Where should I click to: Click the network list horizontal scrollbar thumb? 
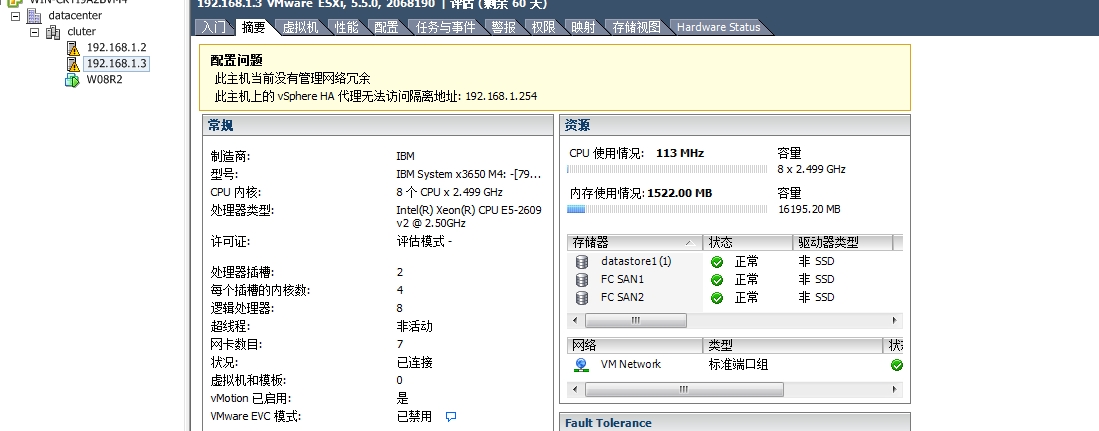coord(684,389)
